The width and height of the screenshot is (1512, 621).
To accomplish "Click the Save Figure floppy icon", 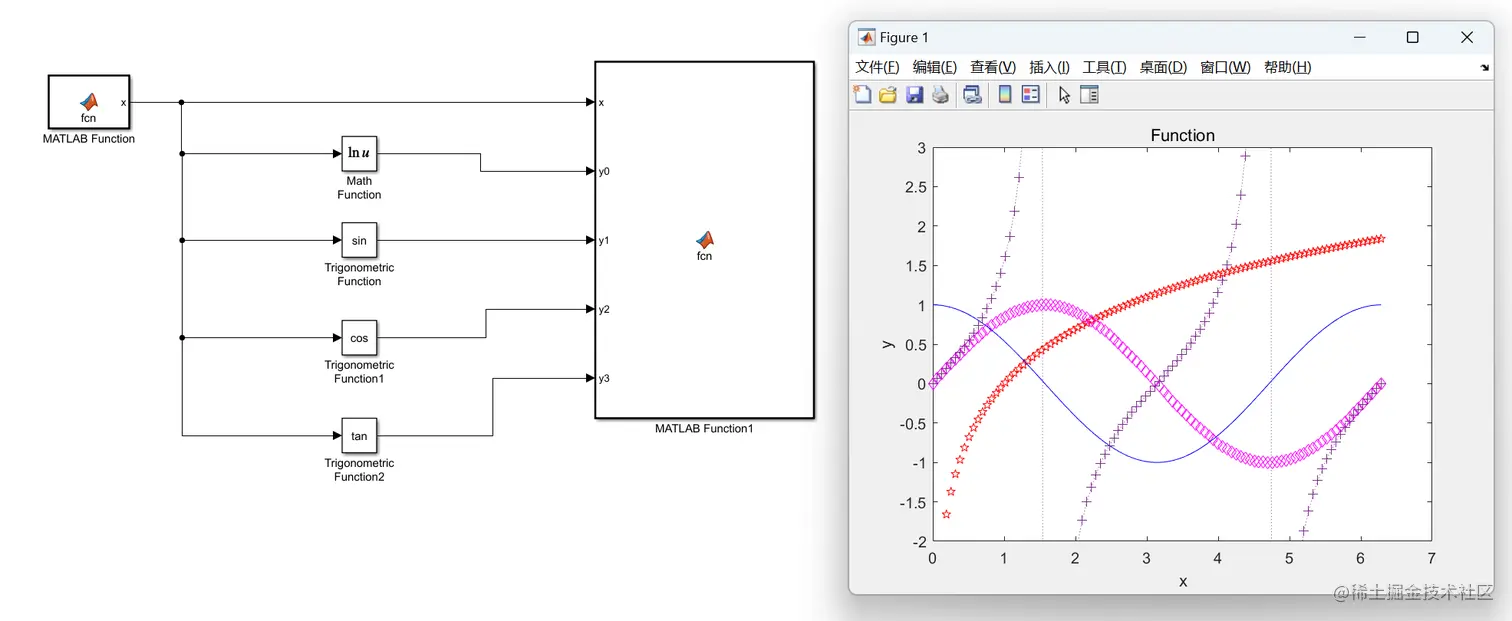I will (914, 95).
